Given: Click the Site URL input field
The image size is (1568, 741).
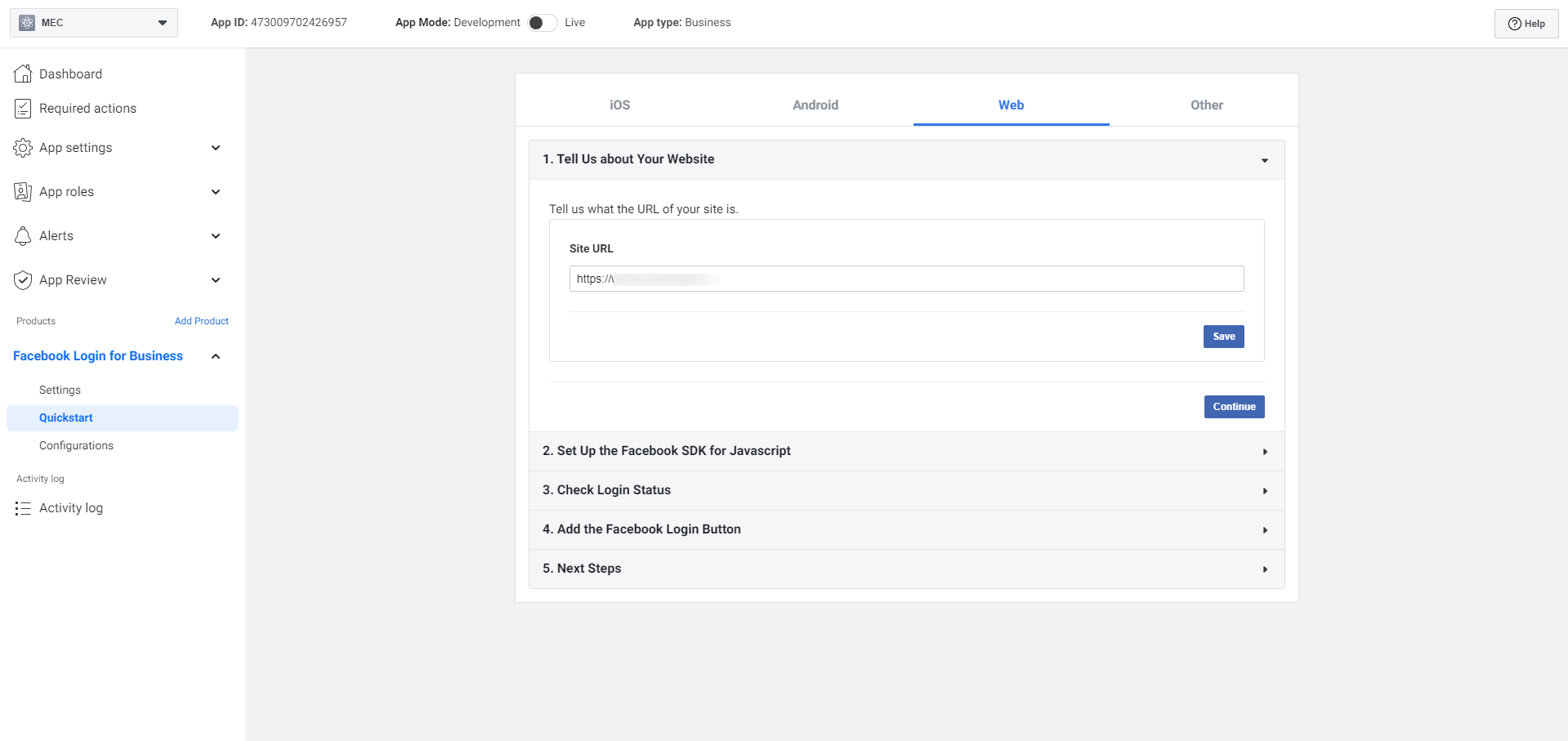Looking at the screenshot, I should pyautogui.click(x=905, y=279).
